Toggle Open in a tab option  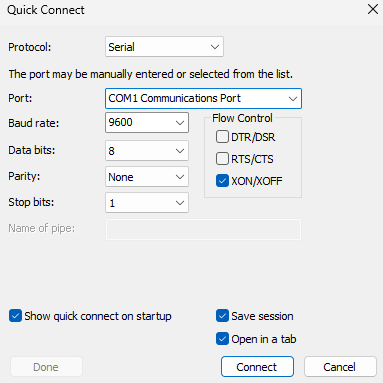click(x=222, y=339)
